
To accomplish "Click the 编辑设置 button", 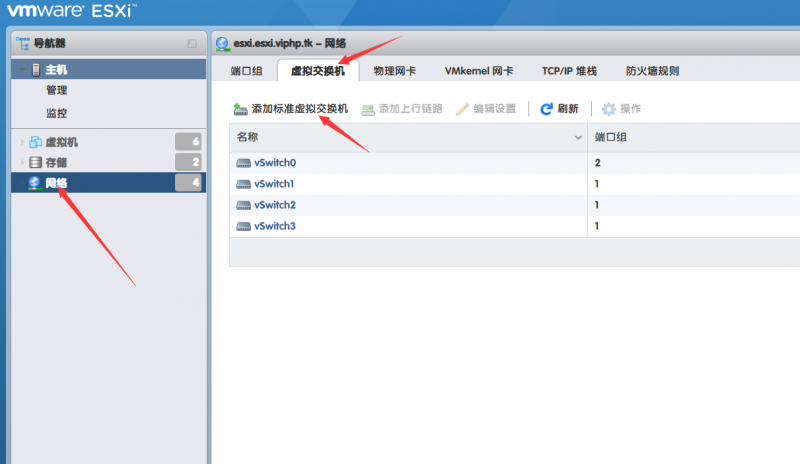I will pyautogui.click(x=486, y=109).
